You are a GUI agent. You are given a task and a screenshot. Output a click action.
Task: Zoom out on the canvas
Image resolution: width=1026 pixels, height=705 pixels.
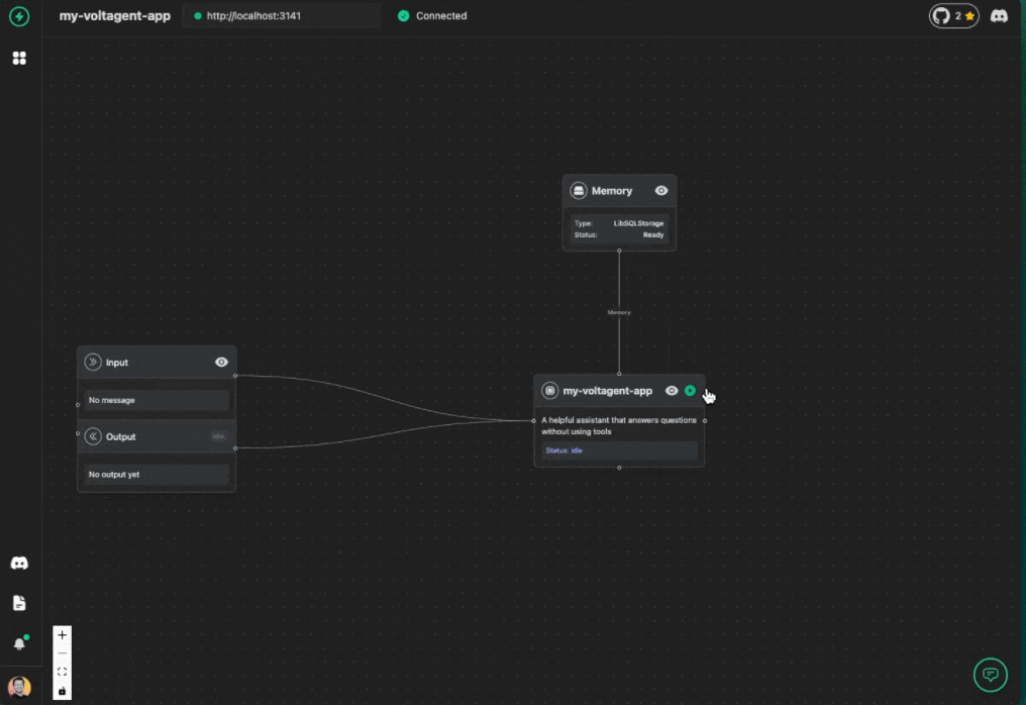point(62,653)
